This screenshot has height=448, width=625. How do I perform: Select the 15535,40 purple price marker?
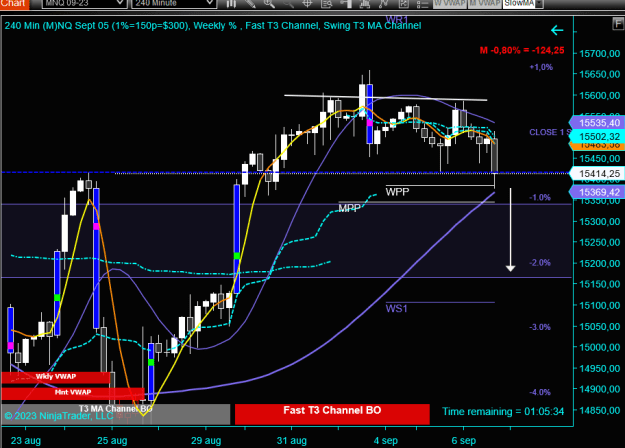(597, 122)
